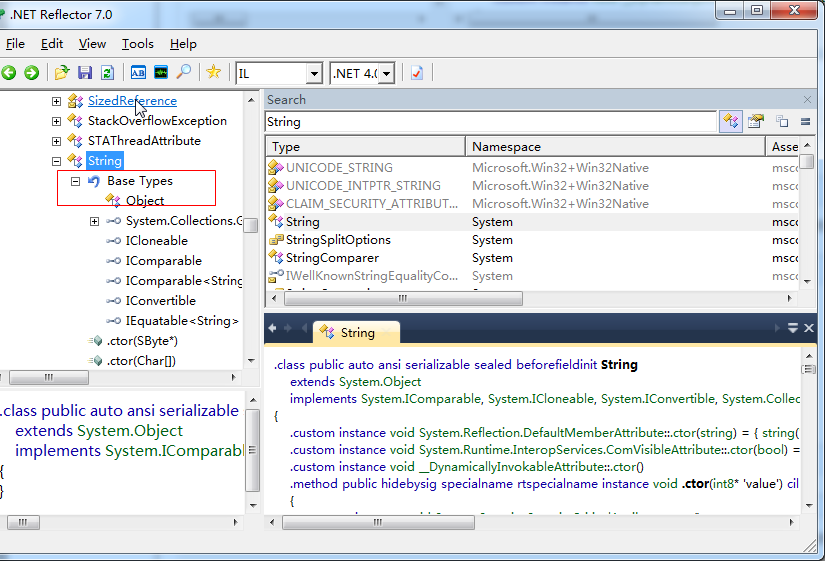
Task: Click the green Back navigation arrow
Action: (x=9, y=73)
